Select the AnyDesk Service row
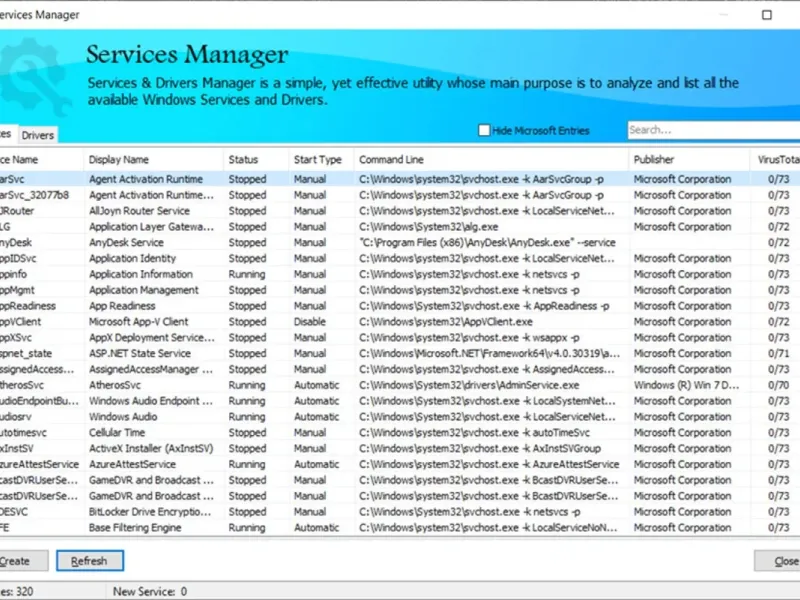Image resolution: width=800 pixels, height=600 pixels. pyautogui.click(x=400, y=242)
